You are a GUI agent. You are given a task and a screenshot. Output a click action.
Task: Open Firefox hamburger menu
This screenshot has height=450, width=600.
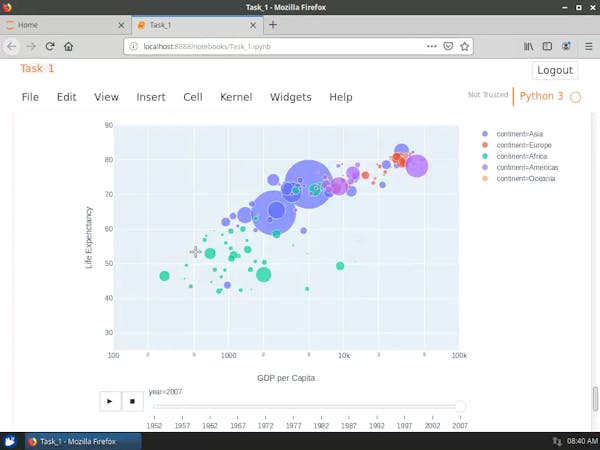point(589,46)
